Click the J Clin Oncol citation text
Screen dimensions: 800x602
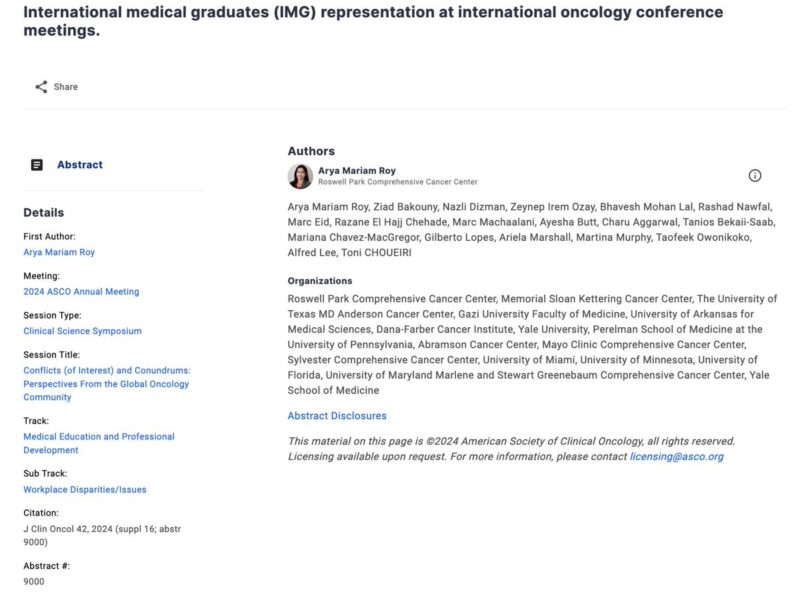pos(102,535)
